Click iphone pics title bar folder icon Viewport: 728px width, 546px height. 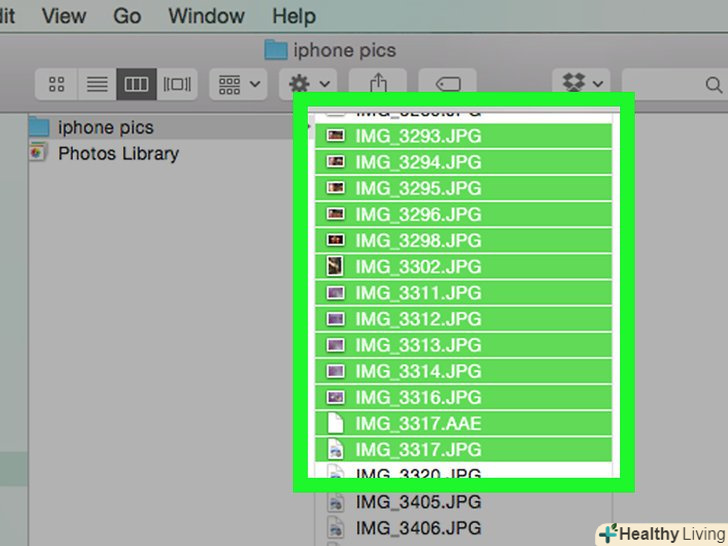(x=276, y=50)
